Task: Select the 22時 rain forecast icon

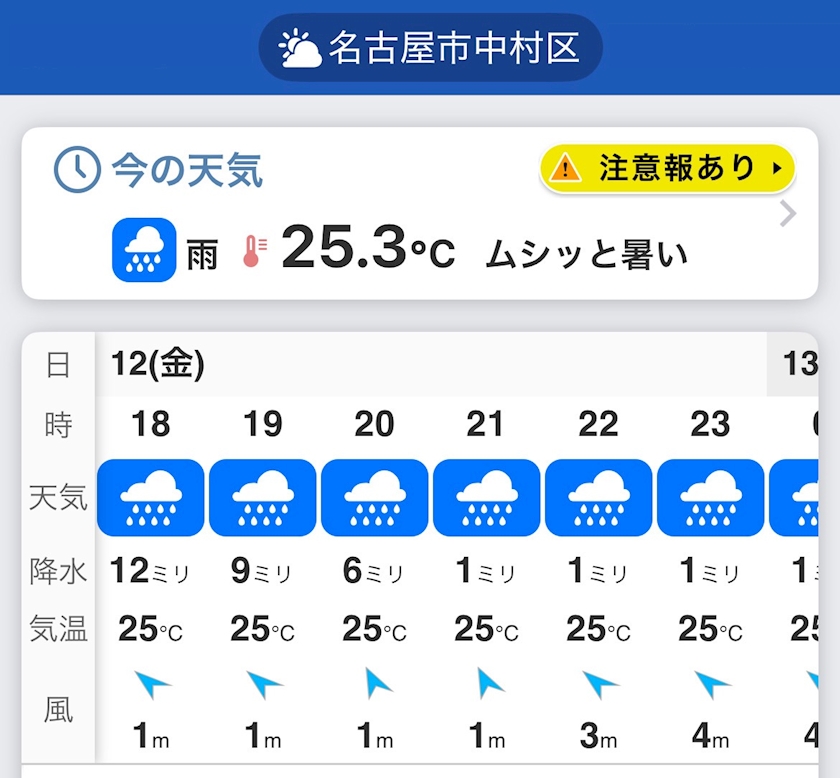Action: point(598,497)
